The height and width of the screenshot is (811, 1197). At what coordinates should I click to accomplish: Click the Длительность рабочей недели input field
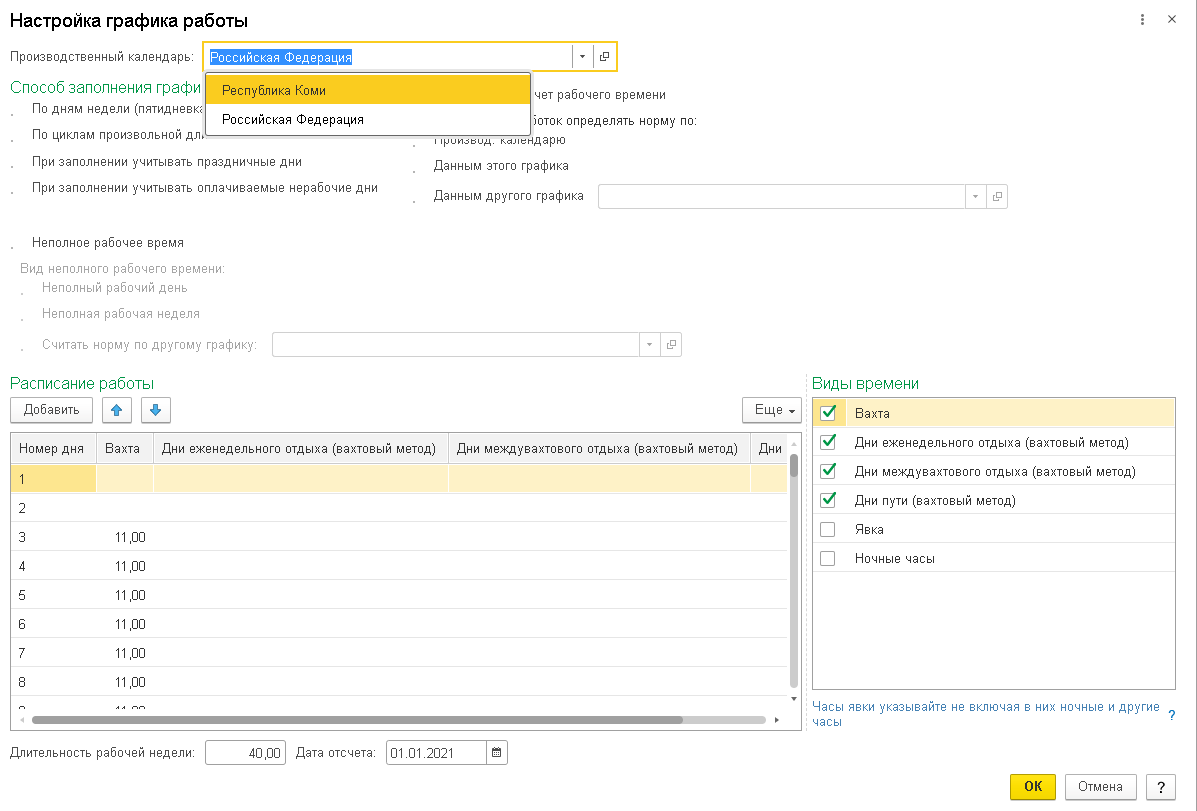click(246, 753)
